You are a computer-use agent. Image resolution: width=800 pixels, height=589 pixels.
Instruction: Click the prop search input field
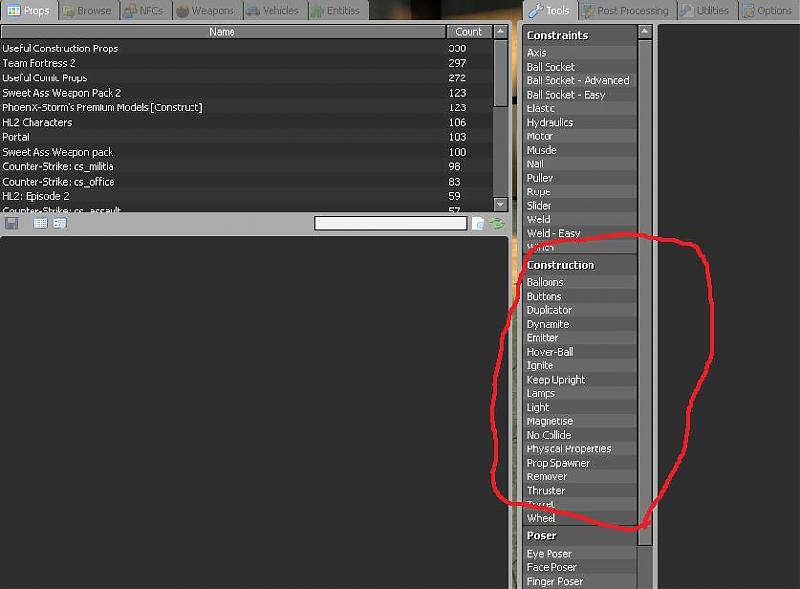pos(390,223)
